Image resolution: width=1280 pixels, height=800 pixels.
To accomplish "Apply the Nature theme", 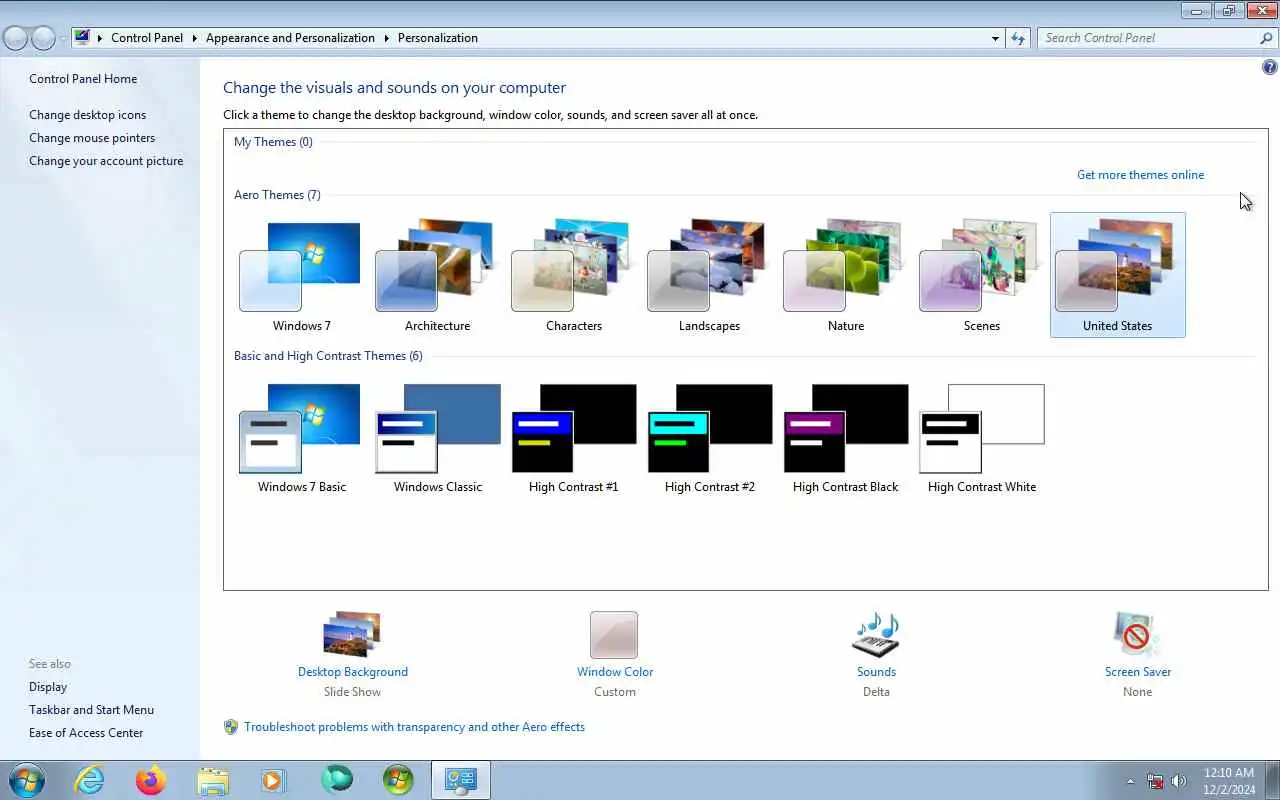I will pyautogui.click(x=845, y=275).
